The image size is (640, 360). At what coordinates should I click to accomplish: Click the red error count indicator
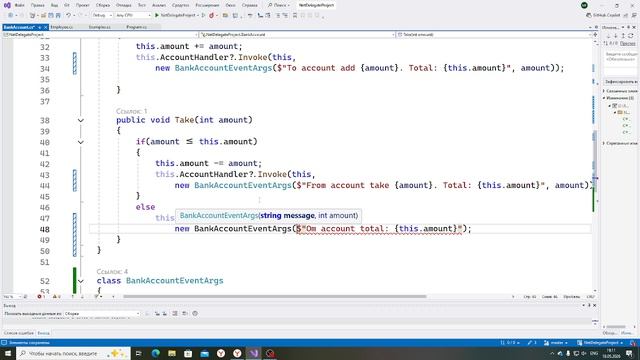(41, 297)
